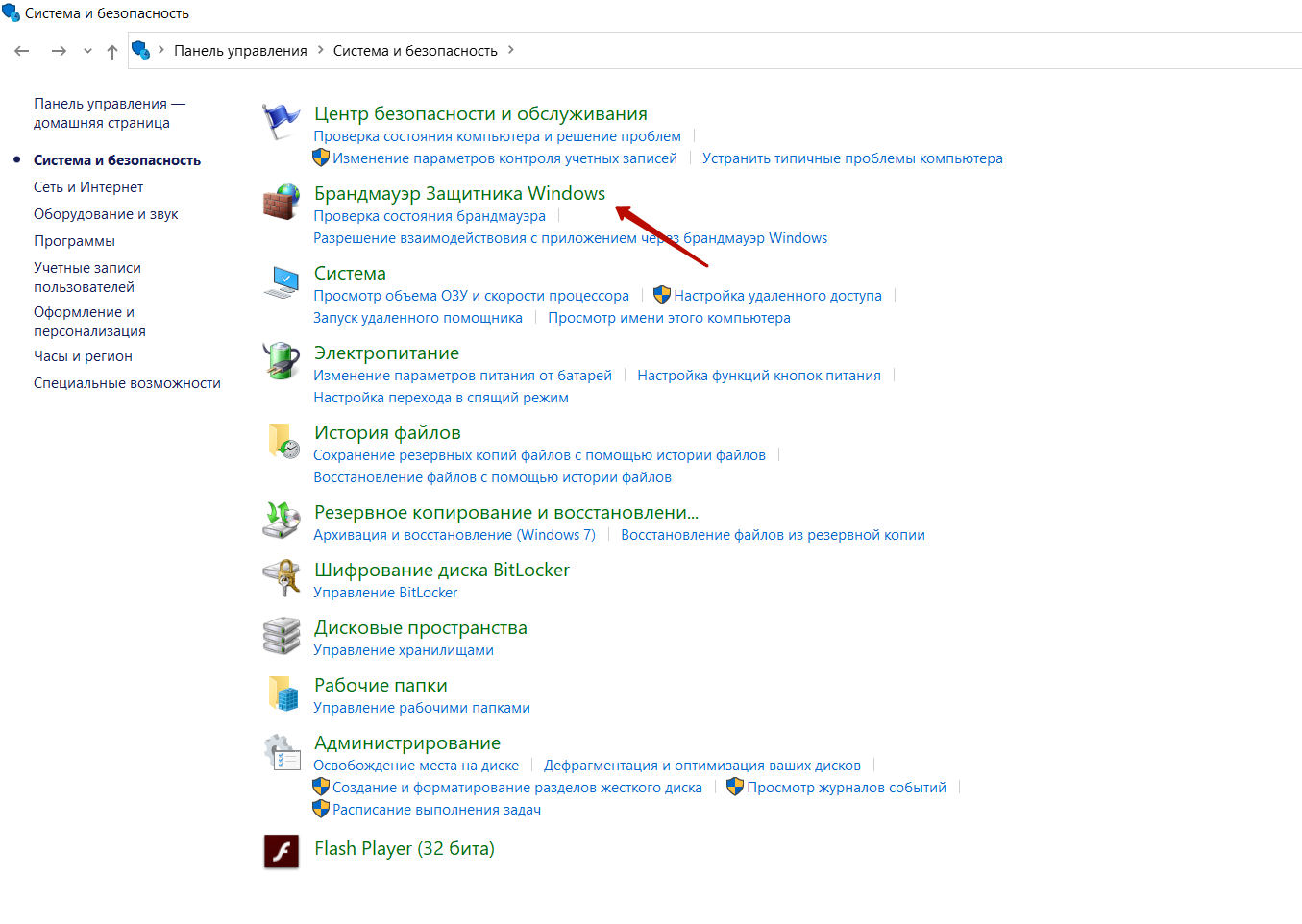Click the Storage Spaces stacked disks icon
This screenshot has width=1302, height=924.
(282, 636)
